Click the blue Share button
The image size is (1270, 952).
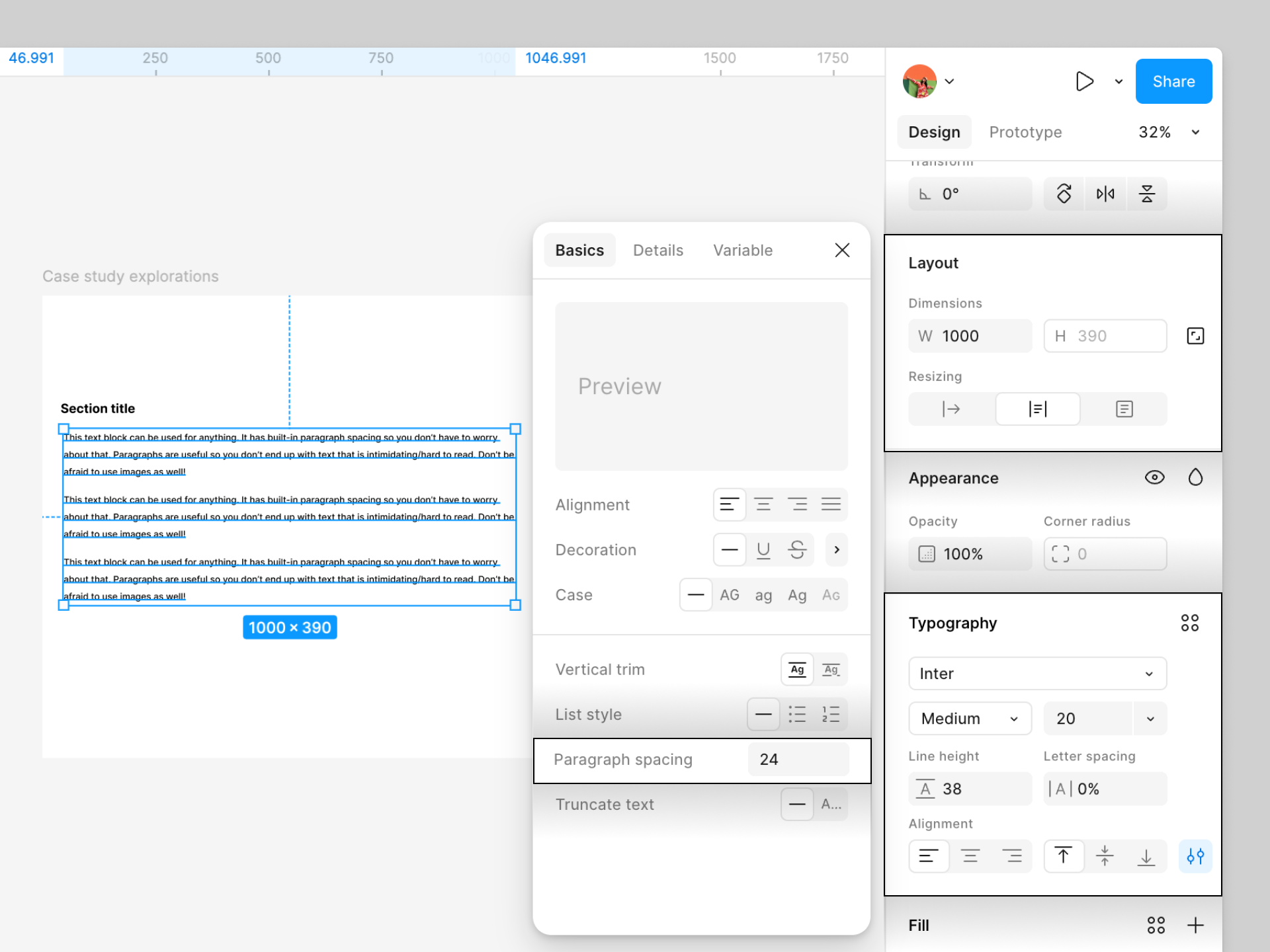(1173, 81)
